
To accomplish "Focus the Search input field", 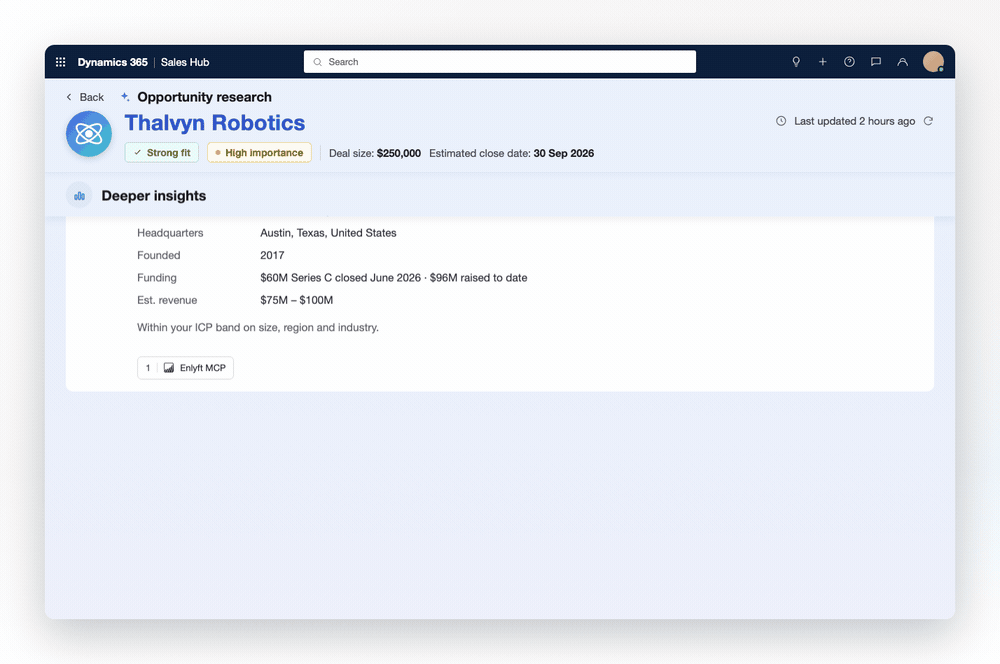I will point(499,62).
